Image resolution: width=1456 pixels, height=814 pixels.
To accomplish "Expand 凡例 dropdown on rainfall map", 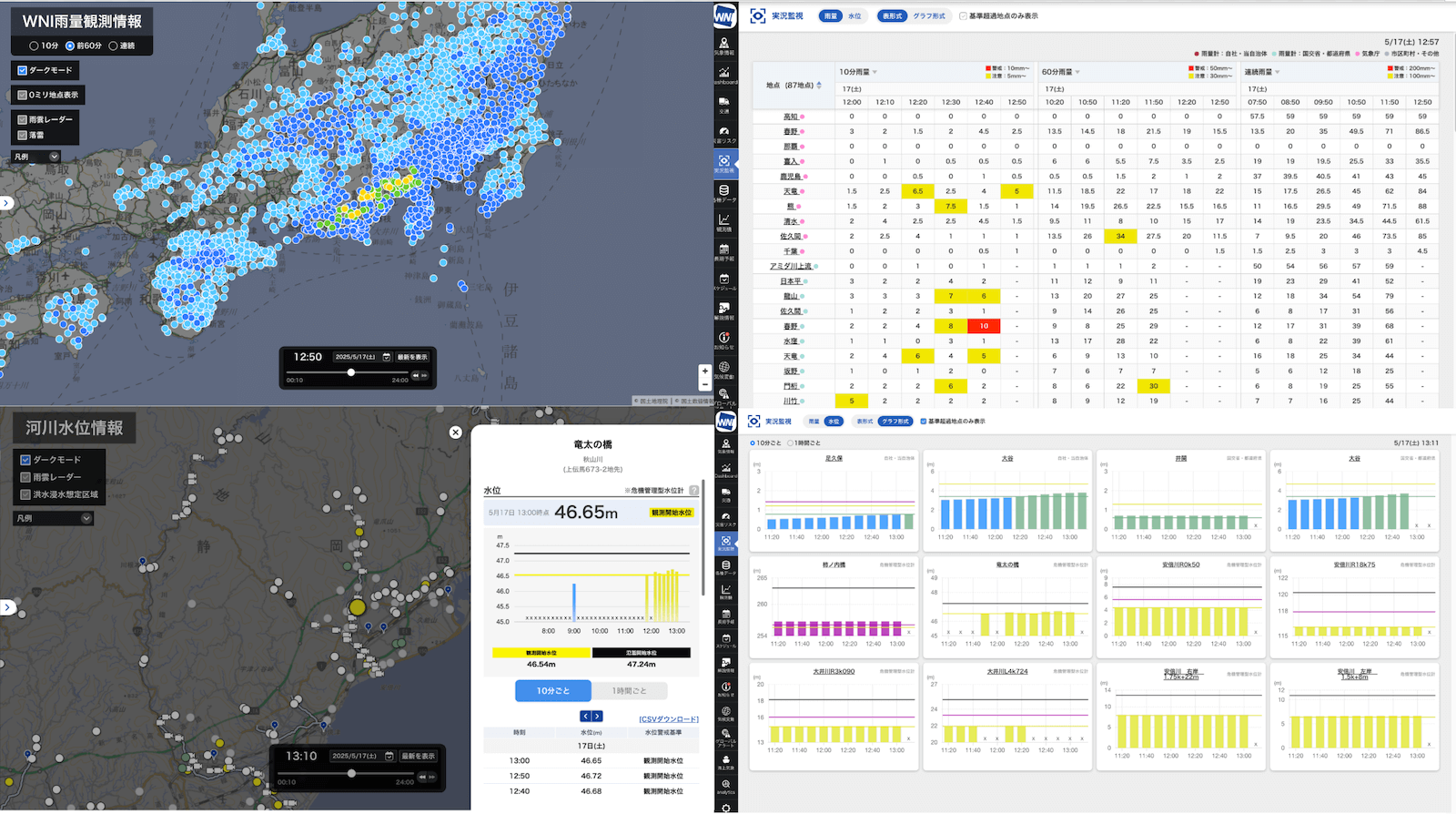I will point(54,157).
